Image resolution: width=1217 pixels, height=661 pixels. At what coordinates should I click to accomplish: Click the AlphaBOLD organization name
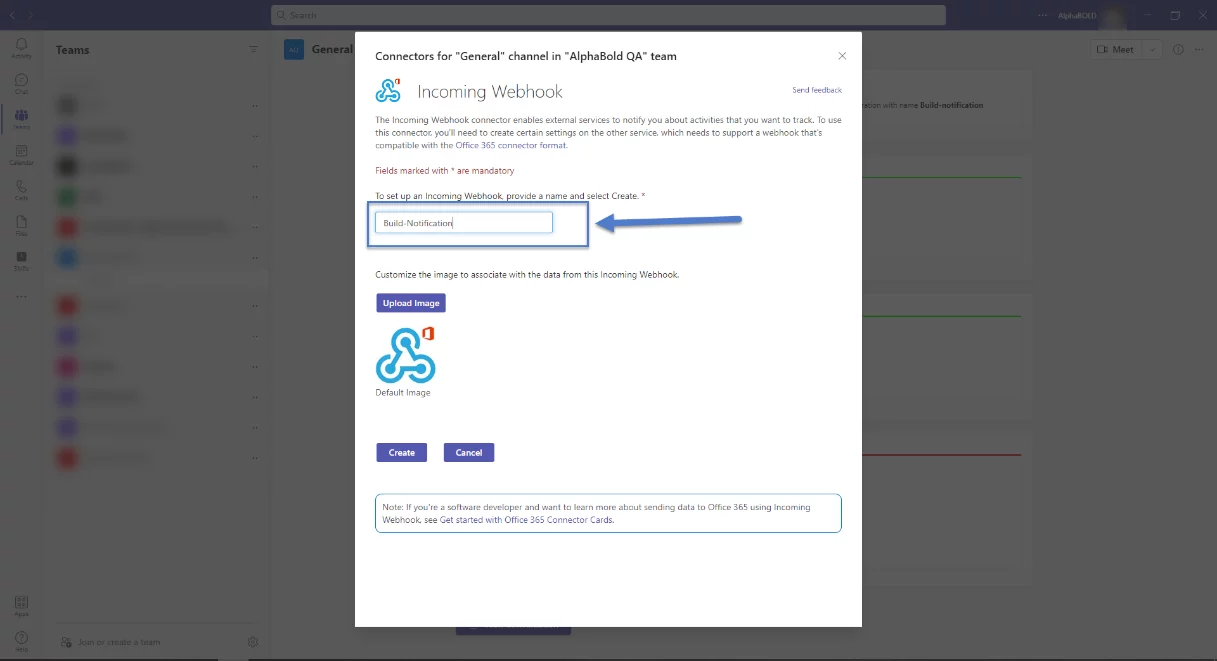click(1076, 16)
